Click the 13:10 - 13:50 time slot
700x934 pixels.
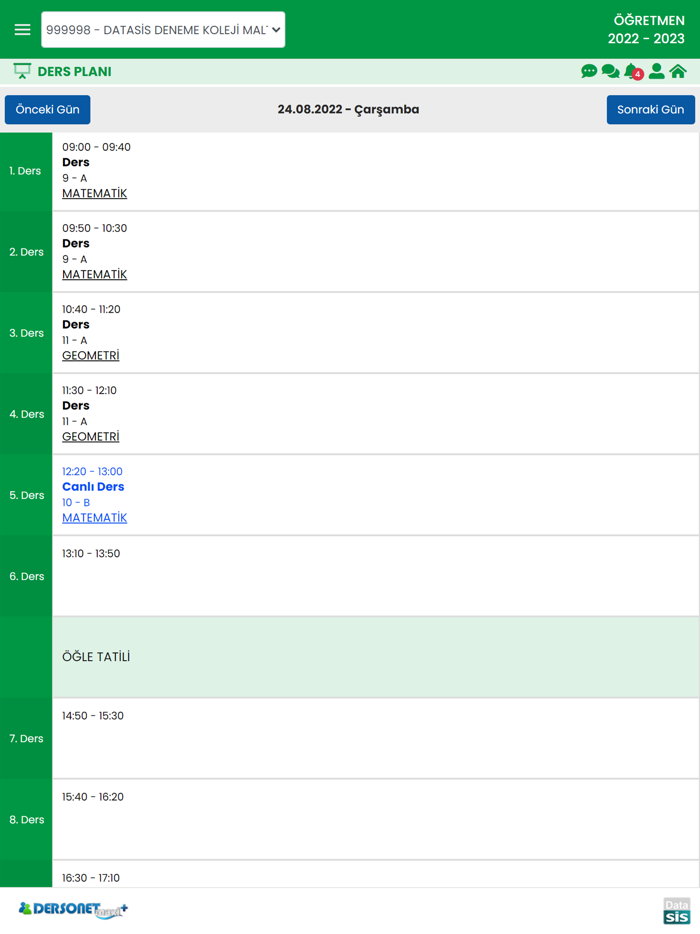point(91,553)
